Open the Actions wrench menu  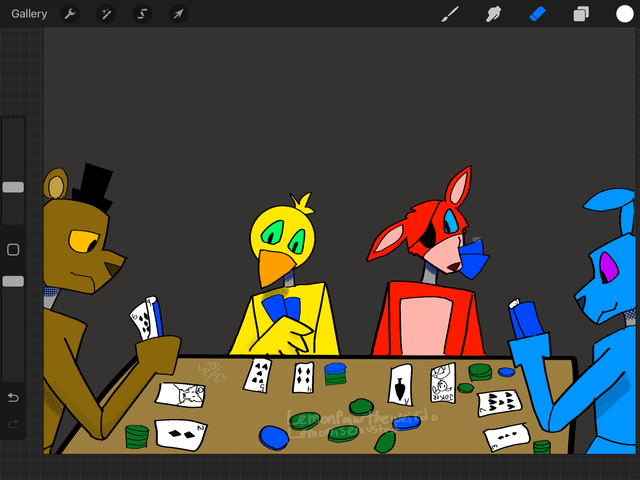pyautogui.click(x=70, y=14)
